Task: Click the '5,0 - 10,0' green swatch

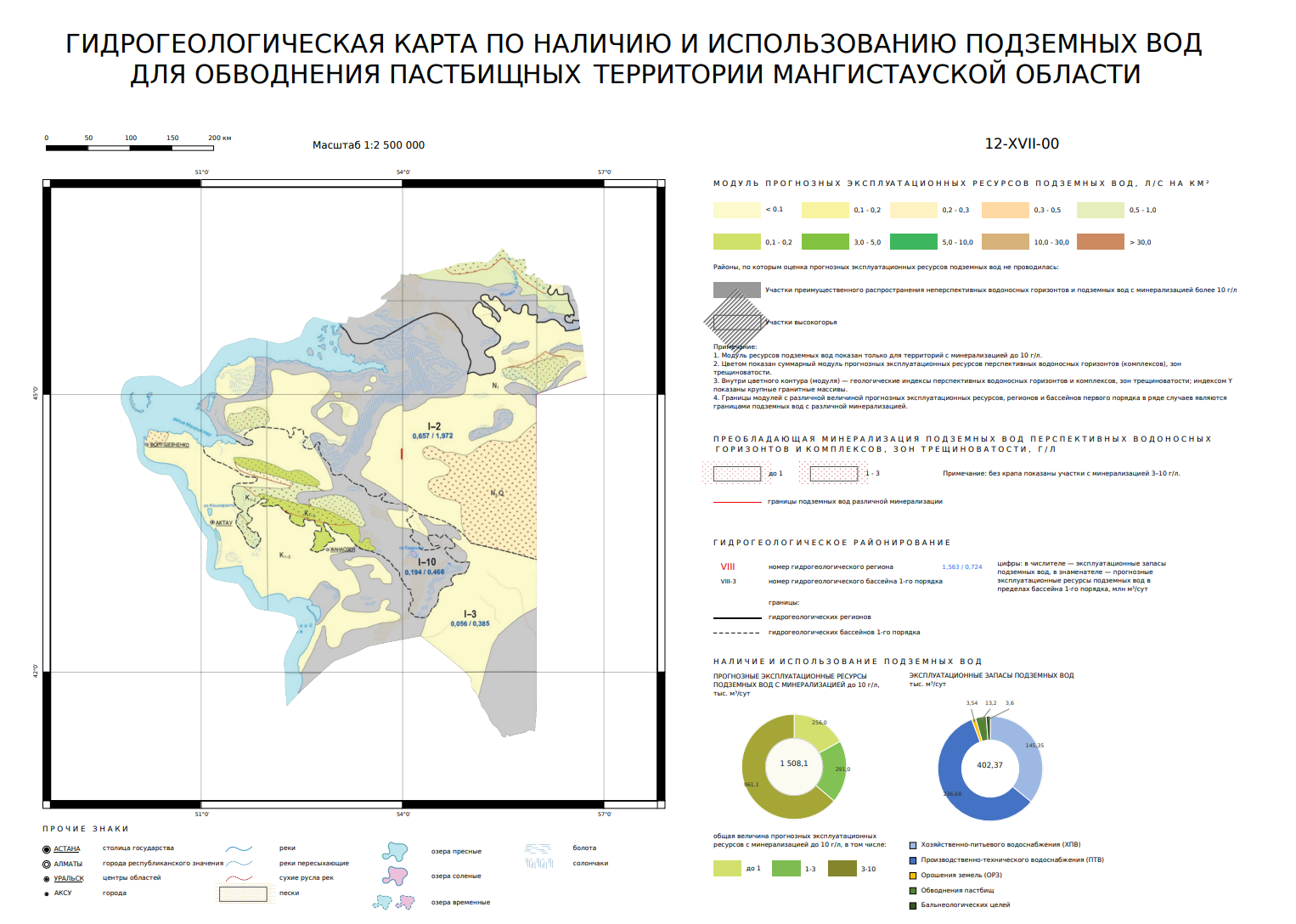Action: (x=914, y=242)
